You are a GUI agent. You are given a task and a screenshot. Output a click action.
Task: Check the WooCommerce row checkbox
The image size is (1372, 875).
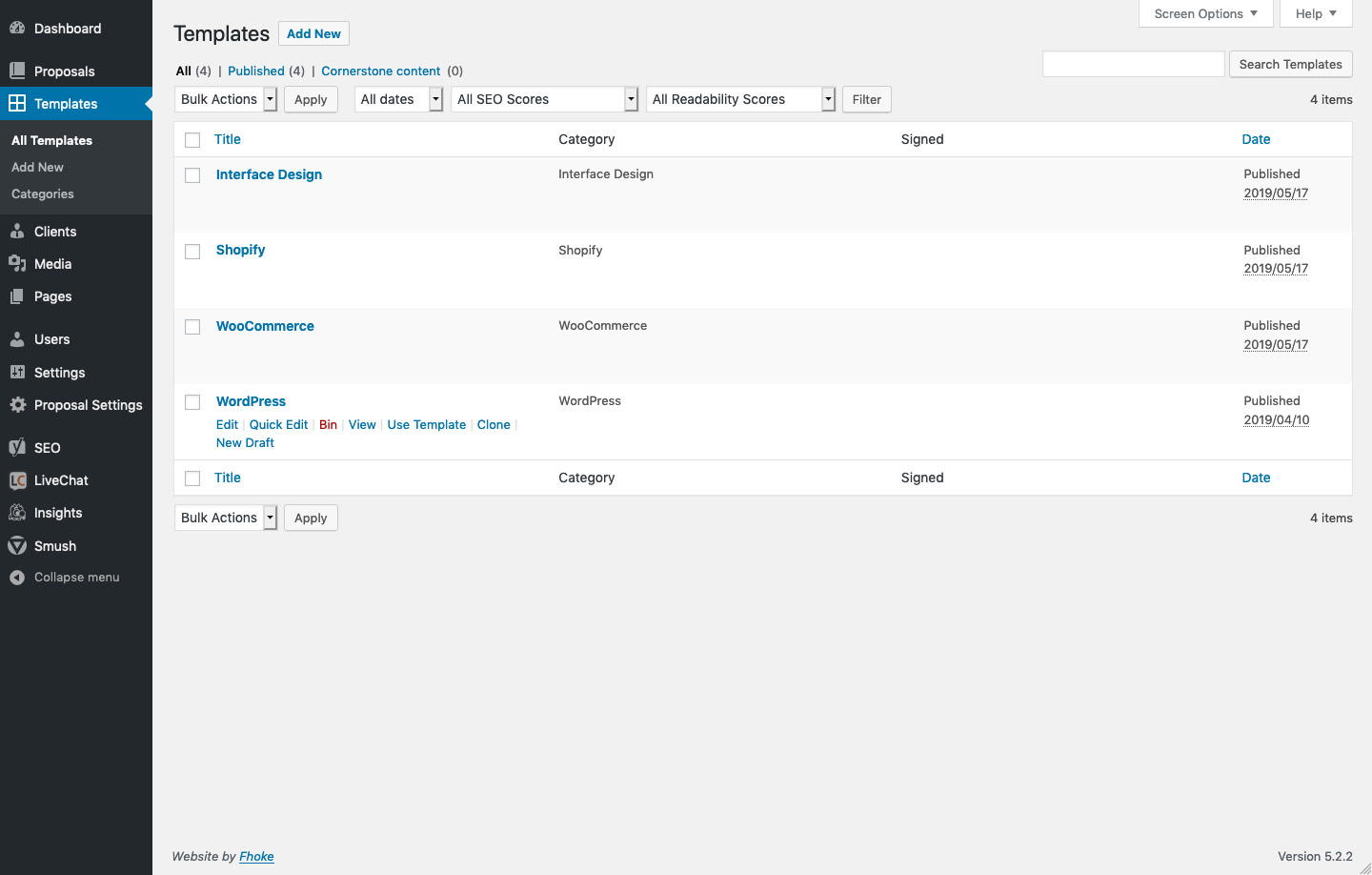[192, 327]
